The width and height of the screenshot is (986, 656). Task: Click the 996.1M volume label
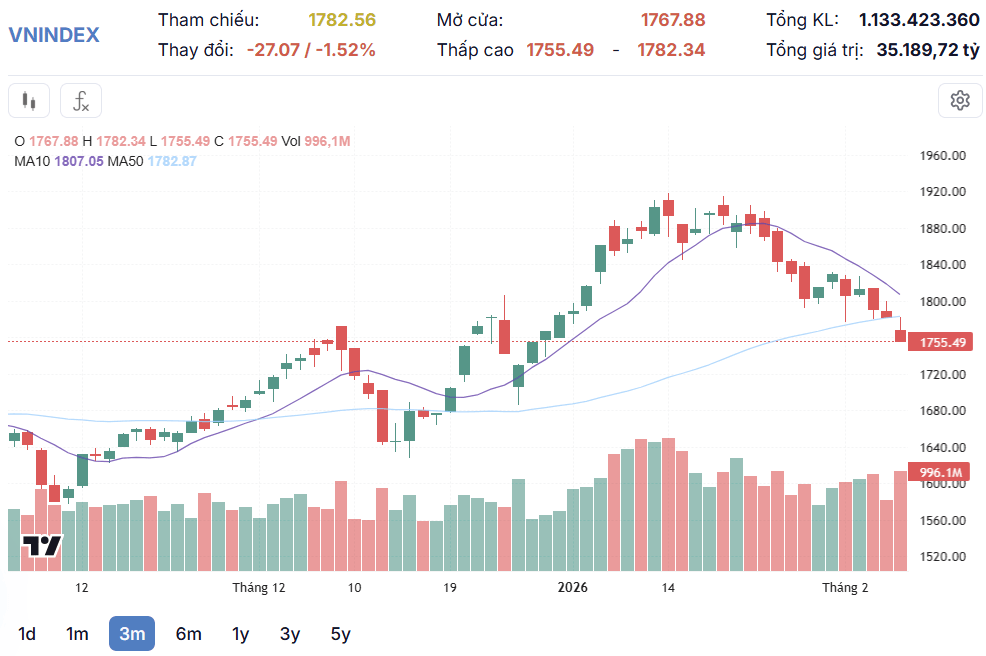click(x=939, y=472)
